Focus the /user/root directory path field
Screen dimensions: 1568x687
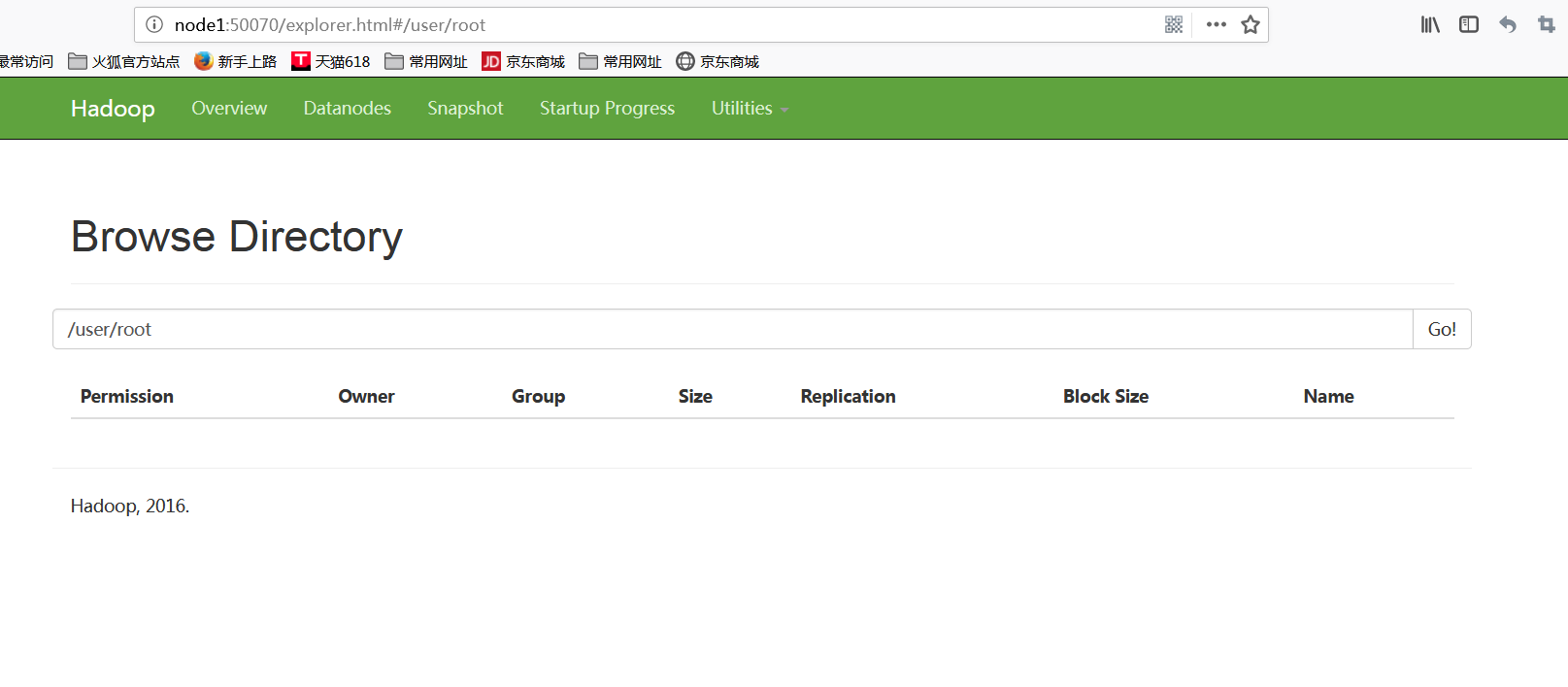pos(733,329)
